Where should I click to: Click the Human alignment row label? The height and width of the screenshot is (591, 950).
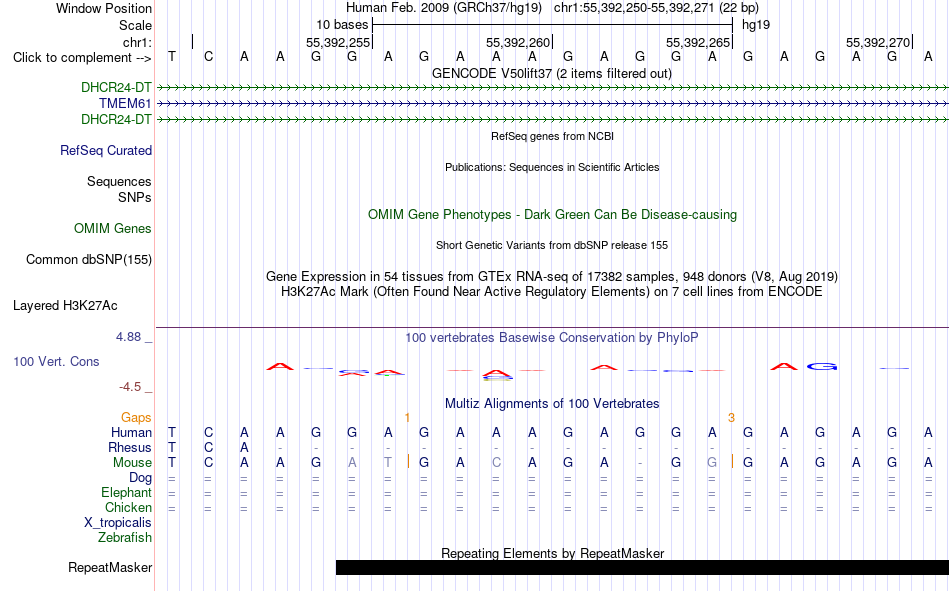131,432
